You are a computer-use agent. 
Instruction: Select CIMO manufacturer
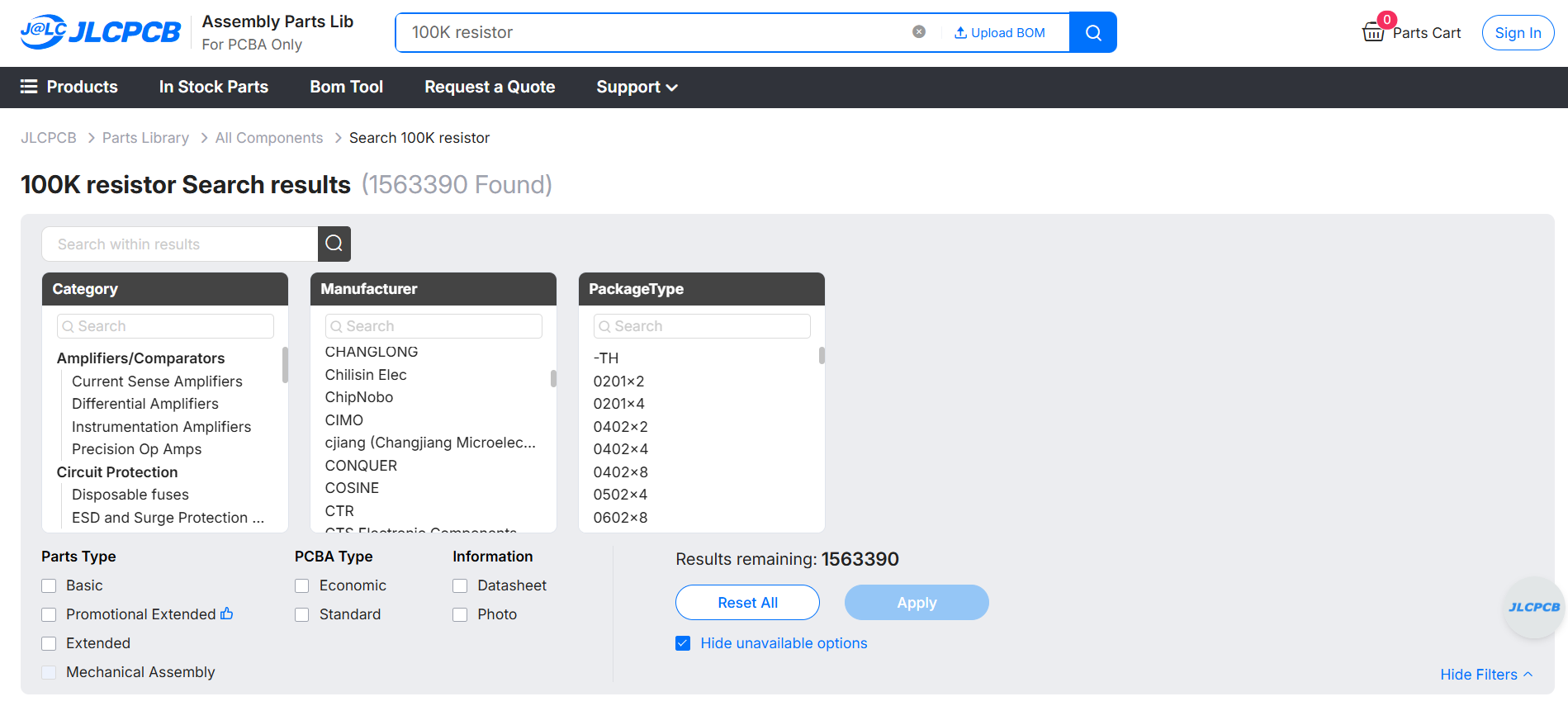[344, 420]
